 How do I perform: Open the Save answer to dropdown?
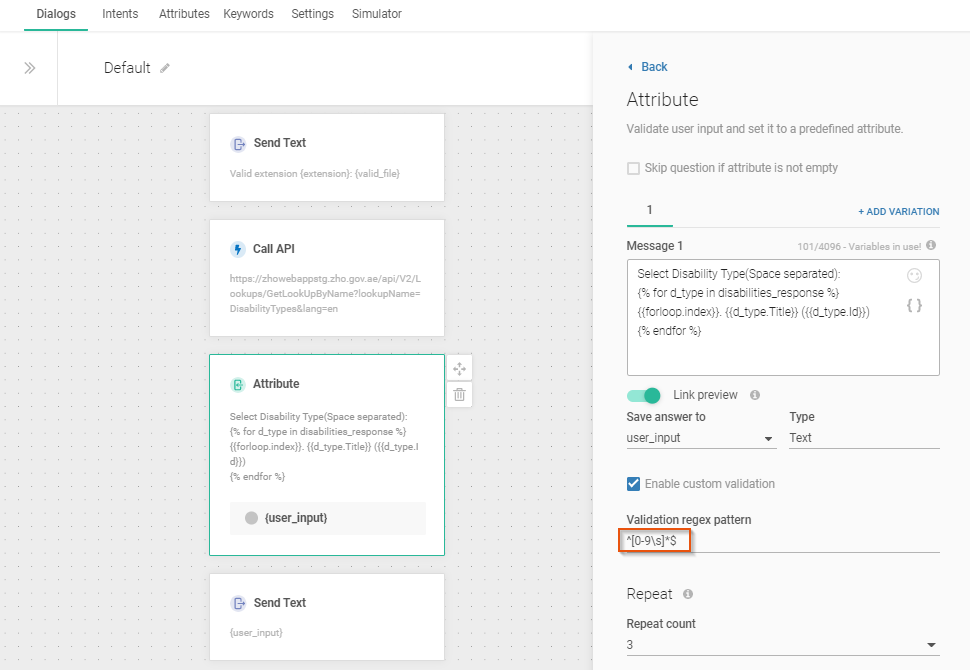[x=700, y=438]
